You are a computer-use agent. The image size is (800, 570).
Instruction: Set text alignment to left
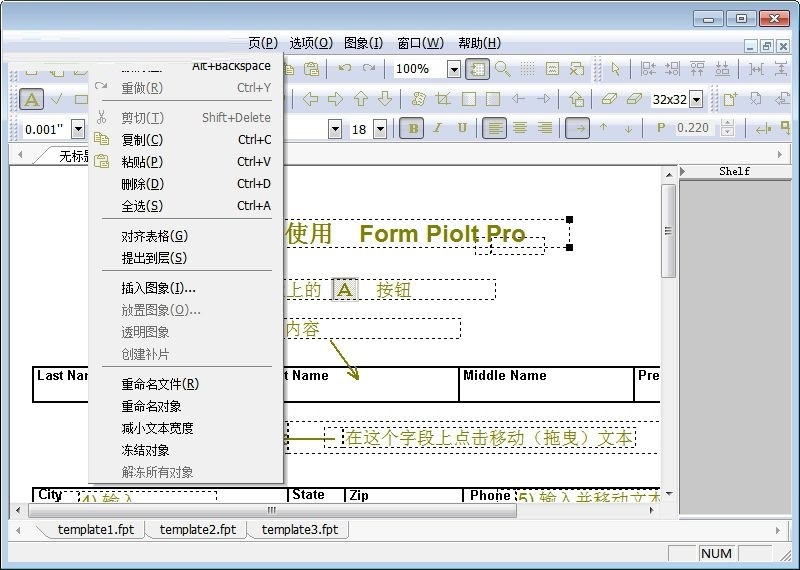pyautogui.click(x=494, y=128)
